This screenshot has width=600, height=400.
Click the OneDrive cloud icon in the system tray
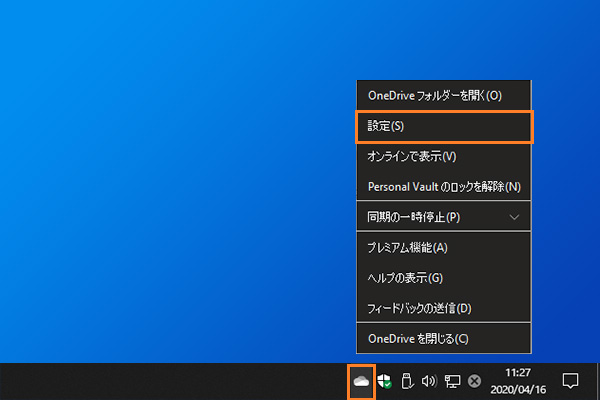point(361,381)
